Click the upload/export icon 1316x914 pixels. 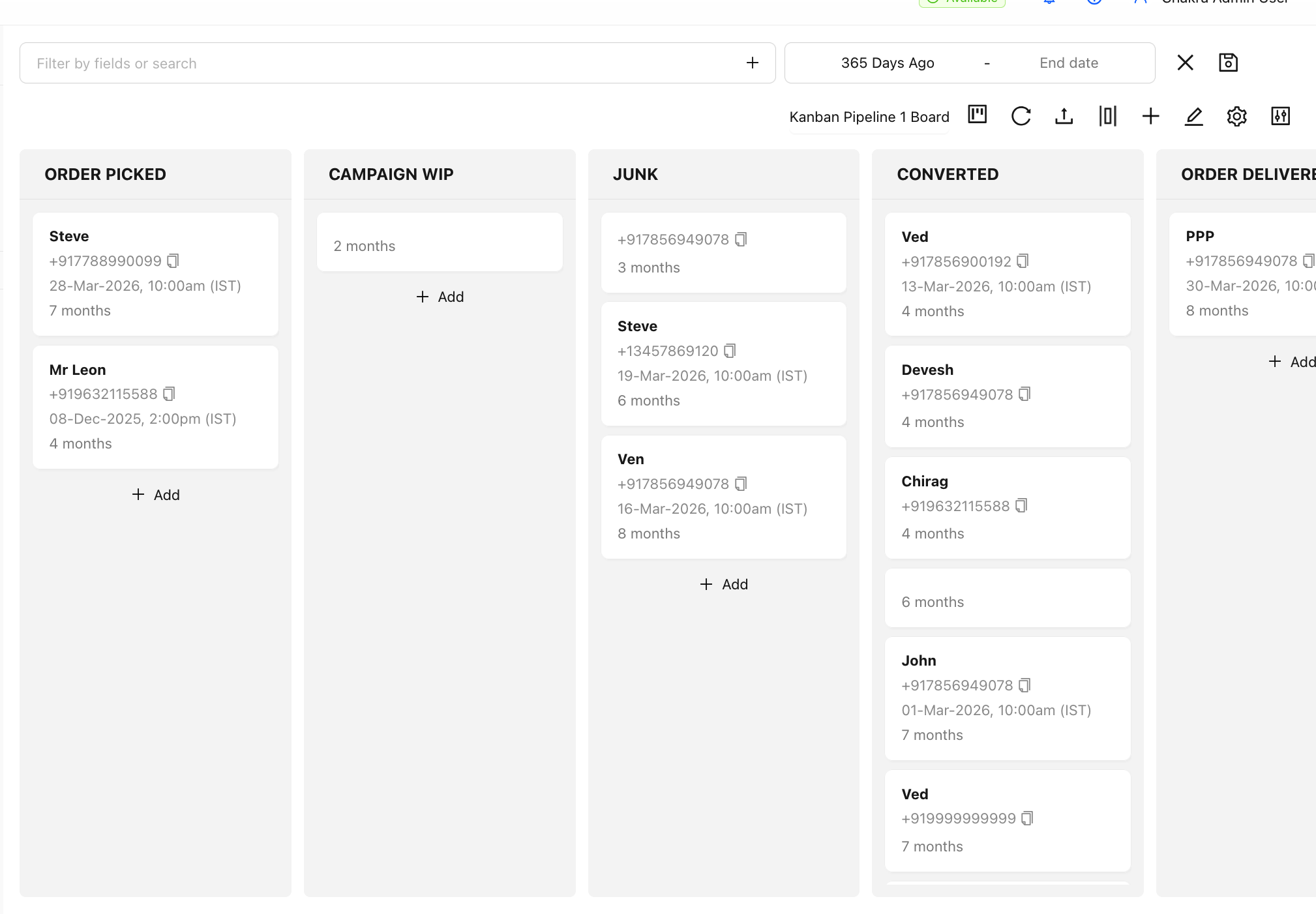coord(1064,116)
